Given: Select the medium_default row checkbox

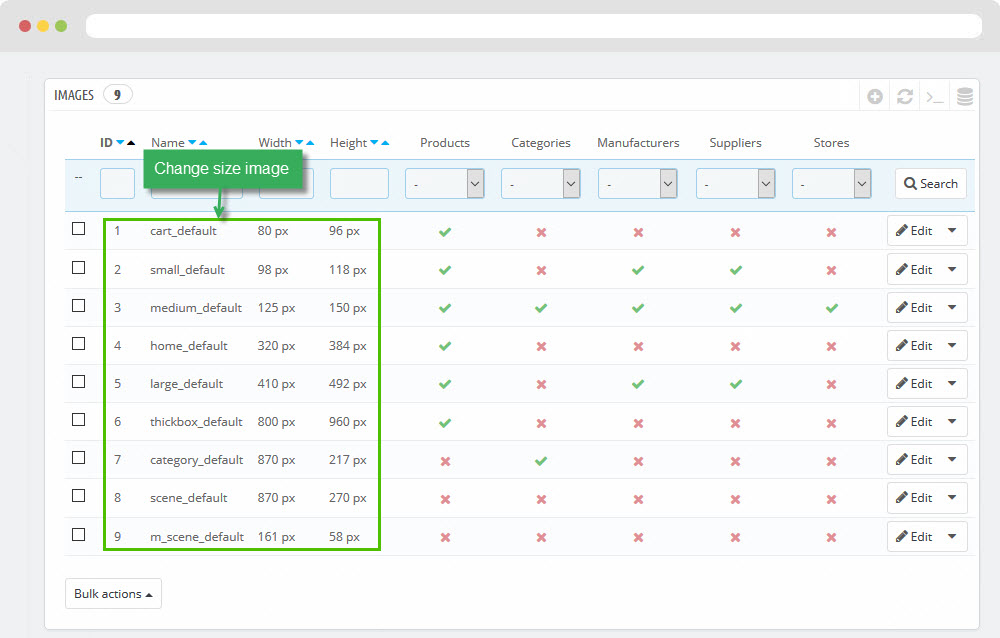Looking at the screenshot, I should click(78, 306).
